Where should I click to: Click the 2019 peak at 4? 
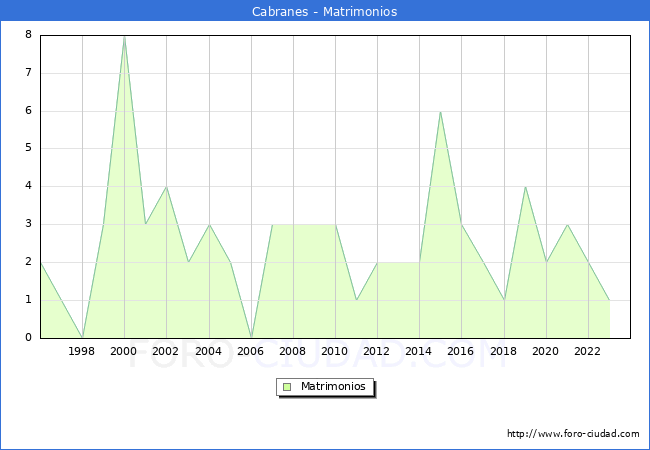tap(525, 187)
